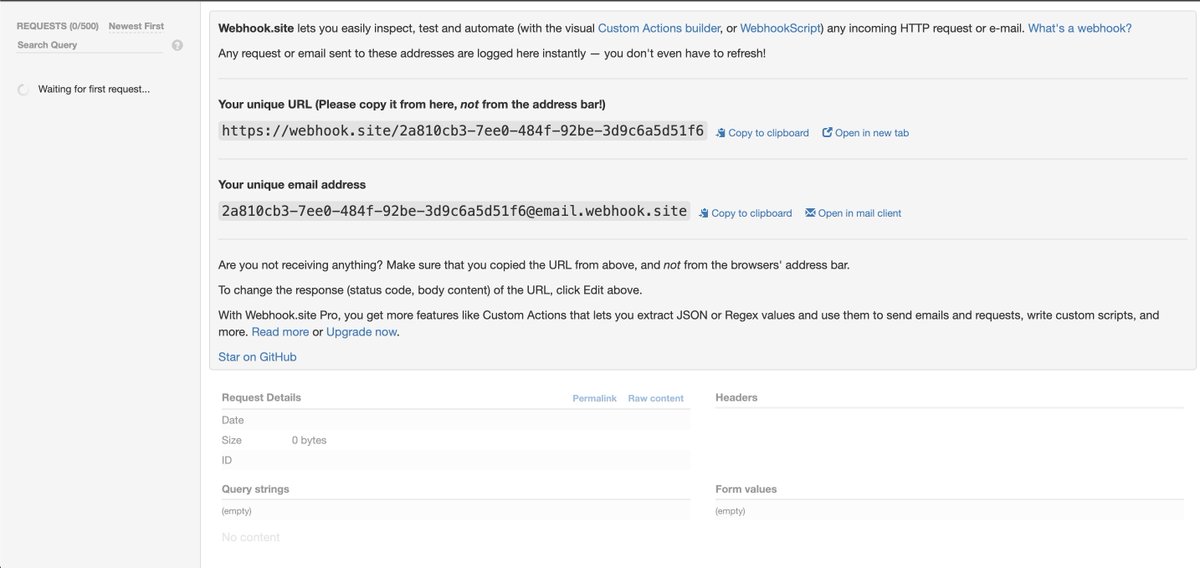
Task: Click the ID row label
Action: pos(227,460)
